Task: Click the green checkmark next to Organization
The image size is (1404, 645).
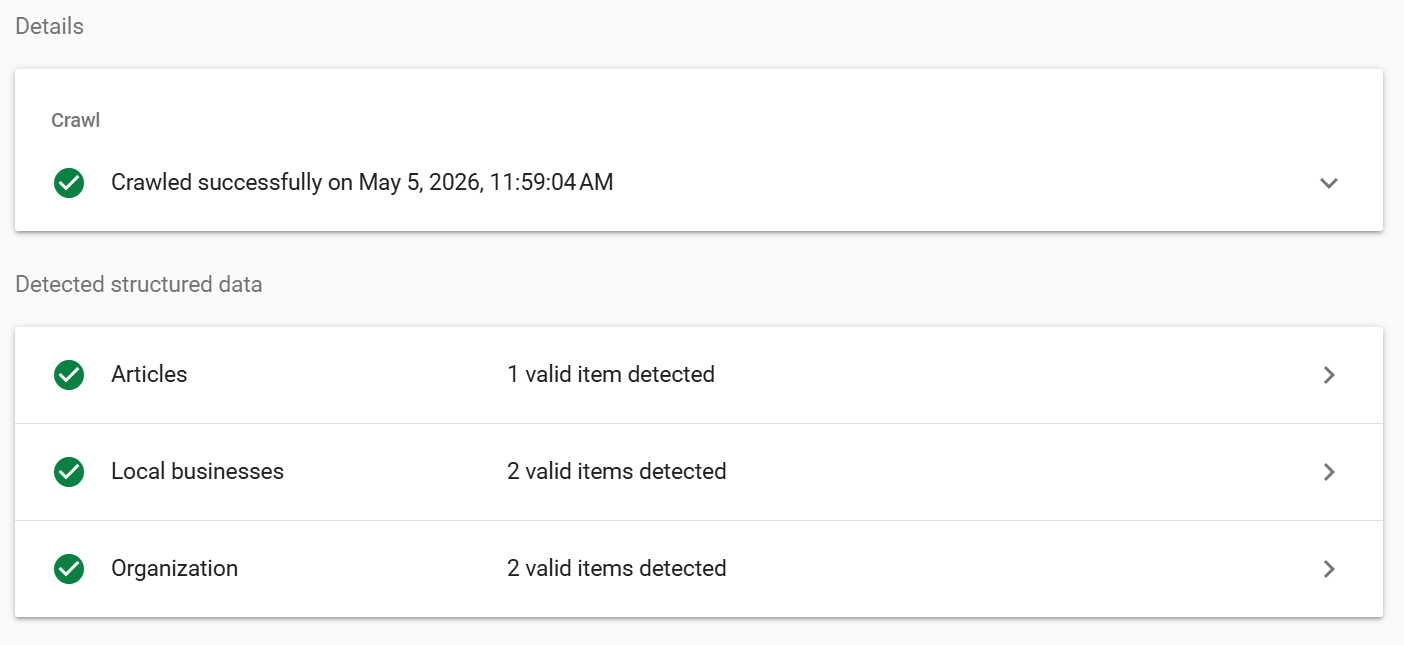Action: point(69,569)
